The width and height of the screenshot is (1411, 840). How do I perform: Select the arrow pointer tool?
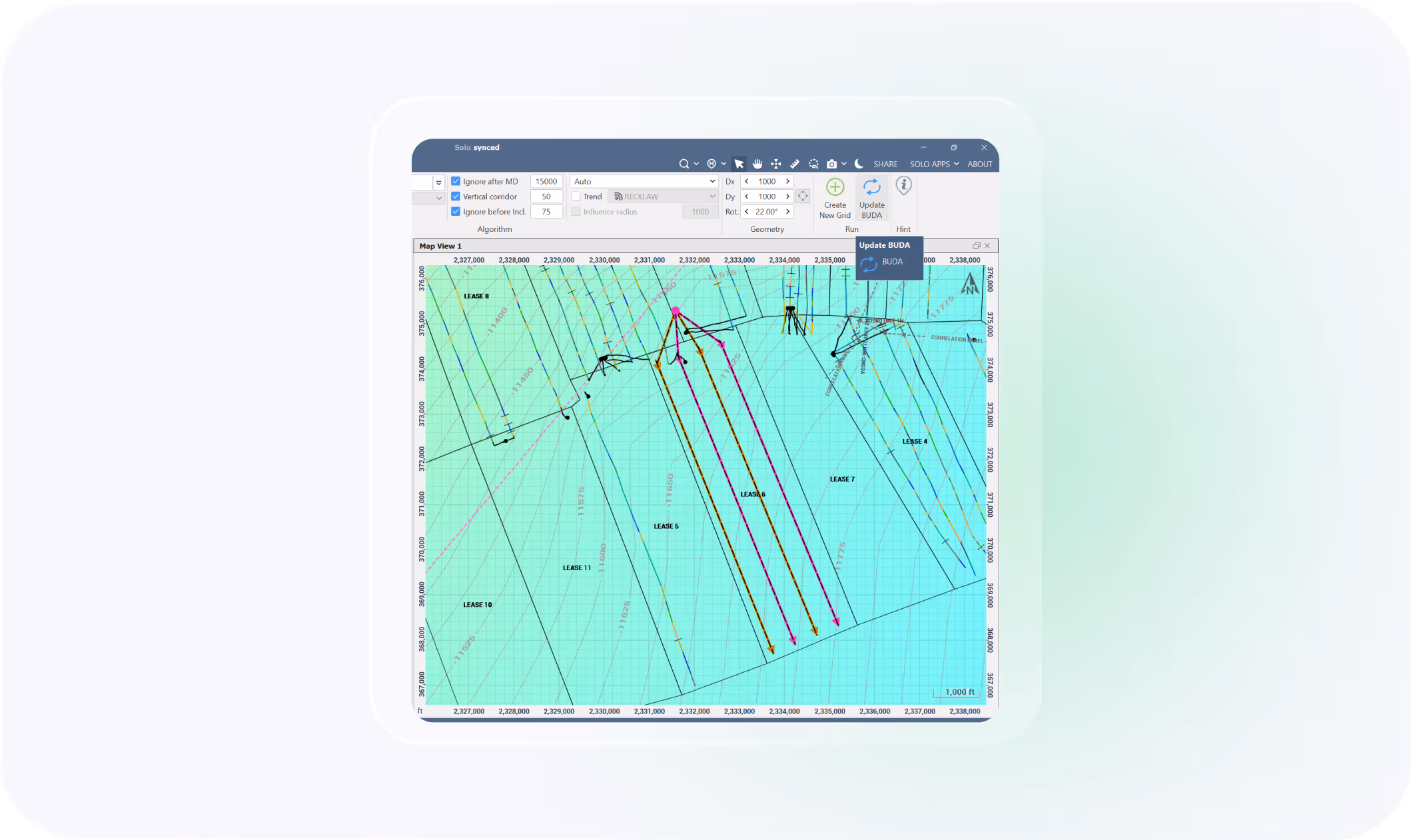739,164
